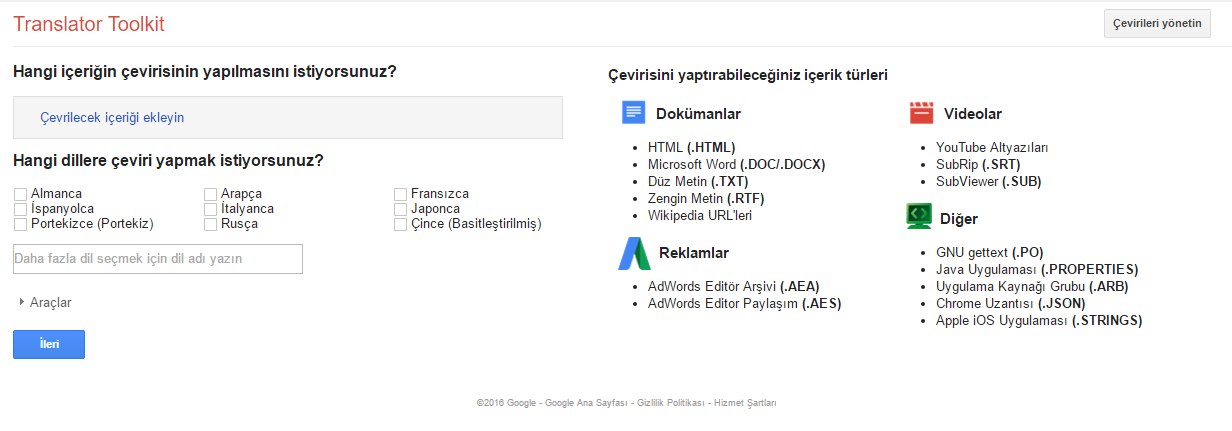Enable the Arapça checkbox
Screen dimensions: 1232x431
click(x=211, y=194)
